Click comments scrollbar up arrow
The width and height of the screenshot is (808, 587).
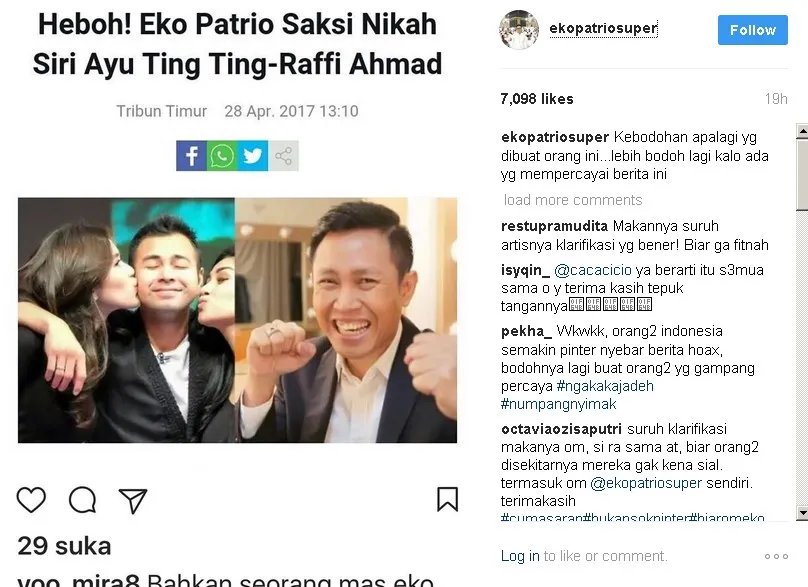pyautogui.click(x=802, y=131)
